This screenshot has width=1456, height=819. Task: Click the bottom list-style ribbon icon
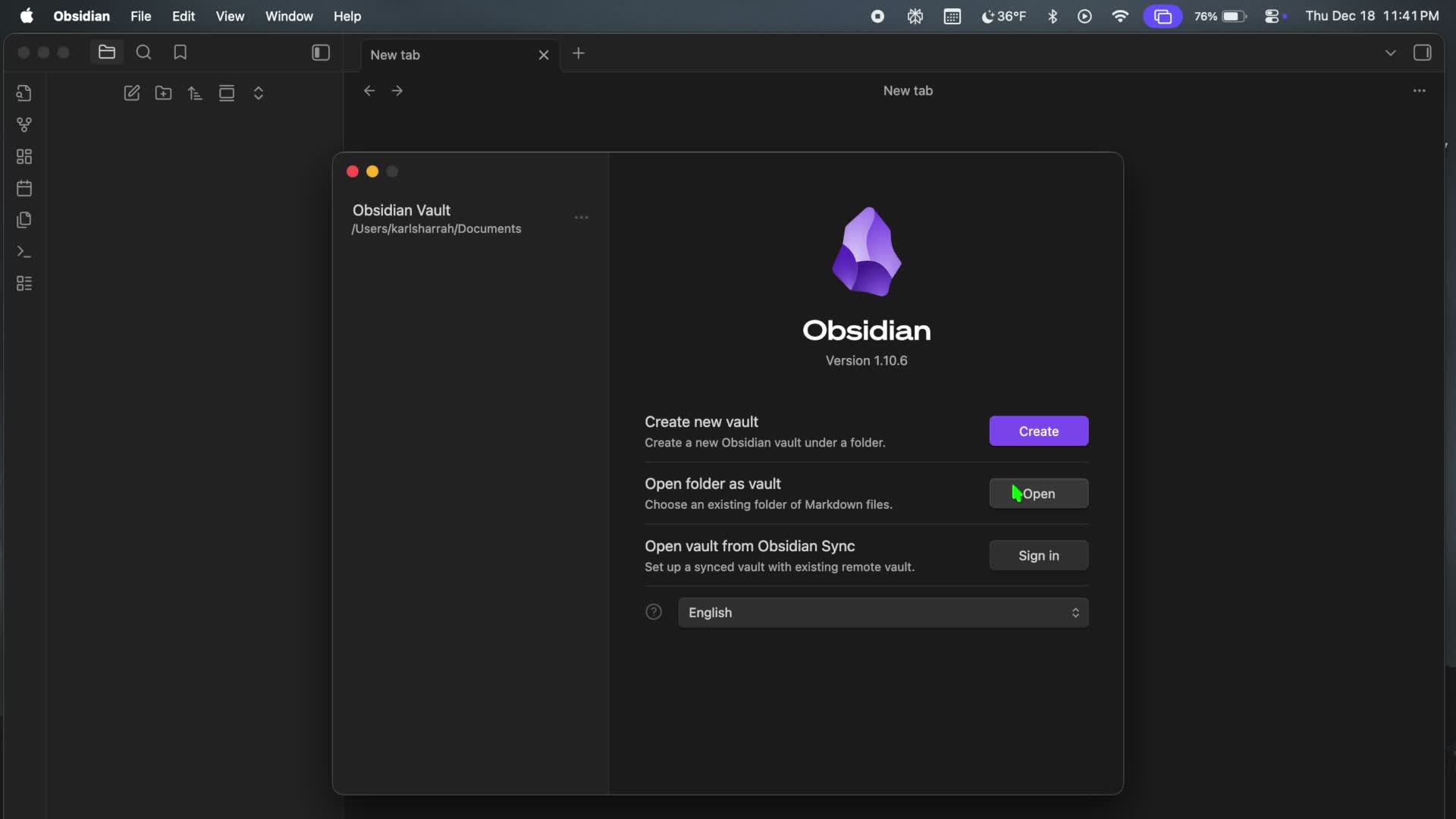click(24, 284)
